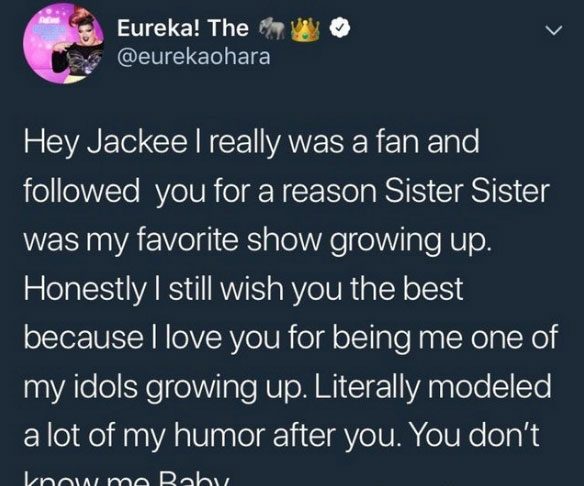Image resolution: width=584 pixels, height=486 pixels.
Task: Click the elephant emoji in the name
Action: coord(270,29)
